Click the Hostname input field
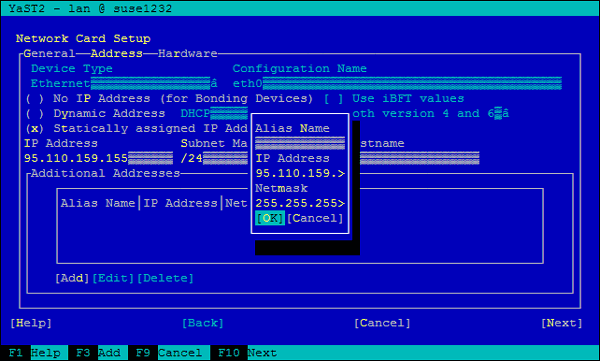600x361 pixels. tap(420, 158)
